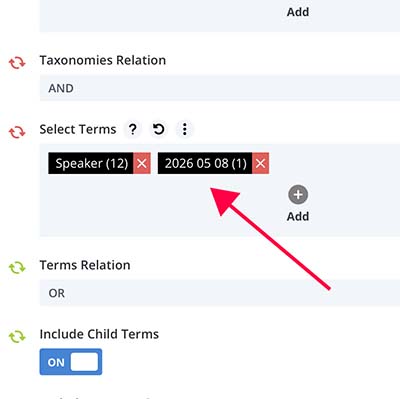Open the three-dot options menu for Select Terms
Viewport: 400px width, 399px height.
click(184, 129)
